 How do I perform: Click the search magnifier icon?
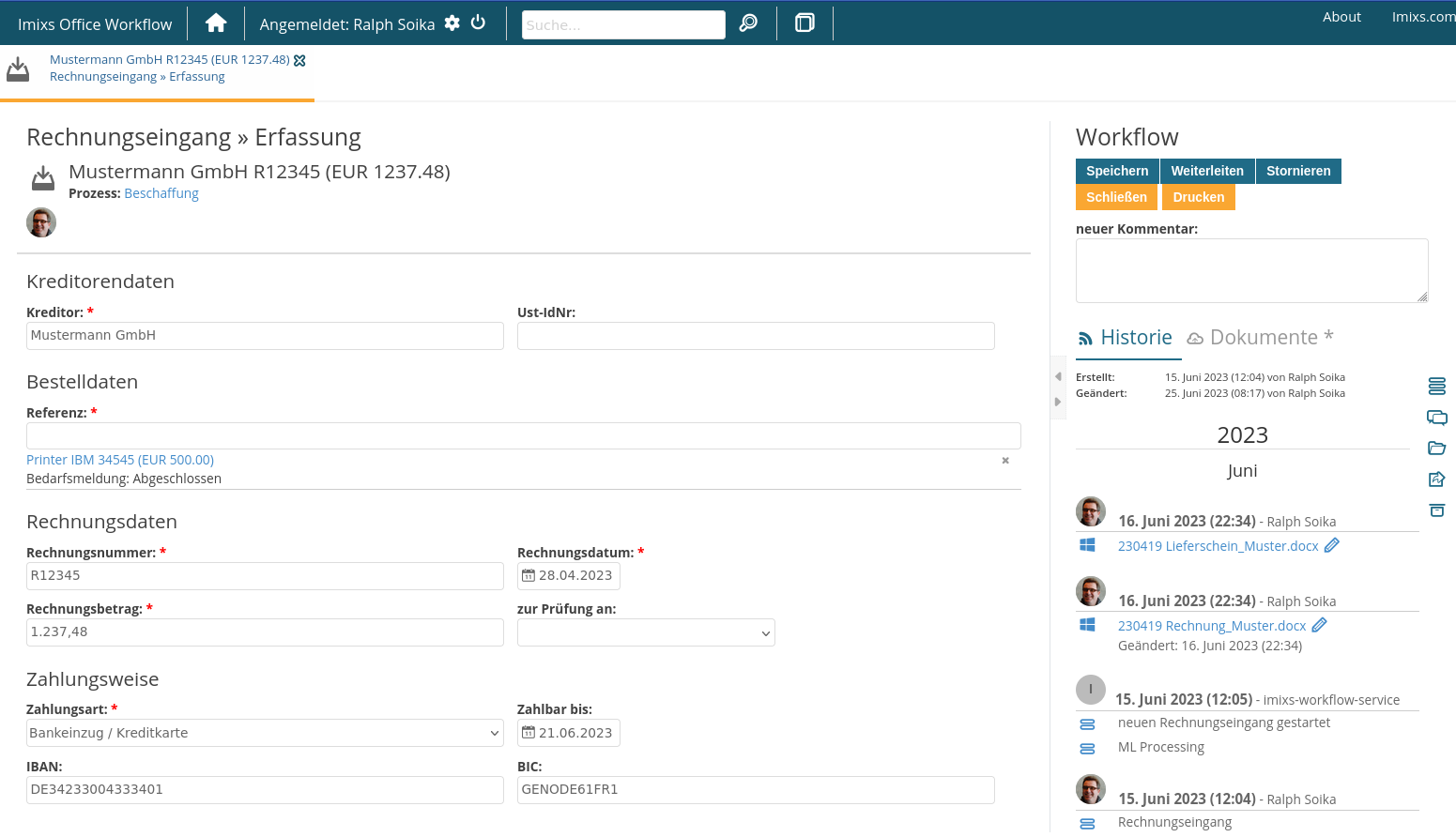(x=747, y=22)
